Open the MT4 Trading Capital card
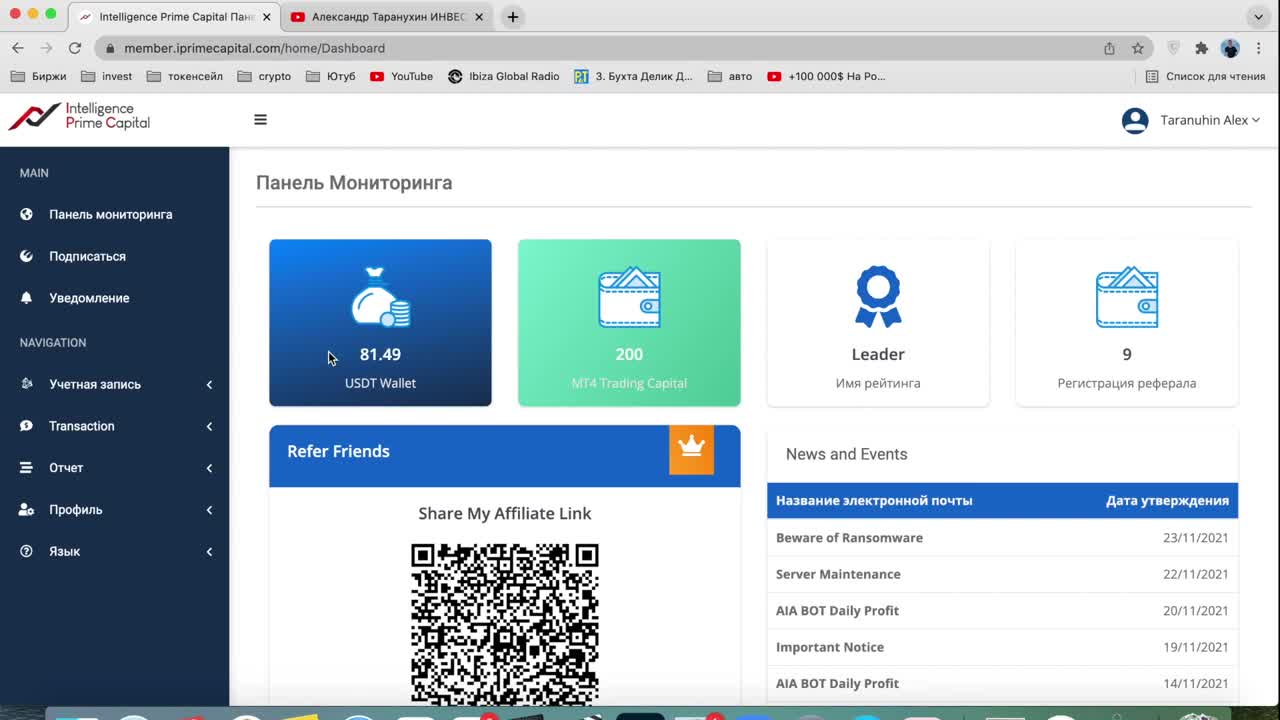 [629, 323]
